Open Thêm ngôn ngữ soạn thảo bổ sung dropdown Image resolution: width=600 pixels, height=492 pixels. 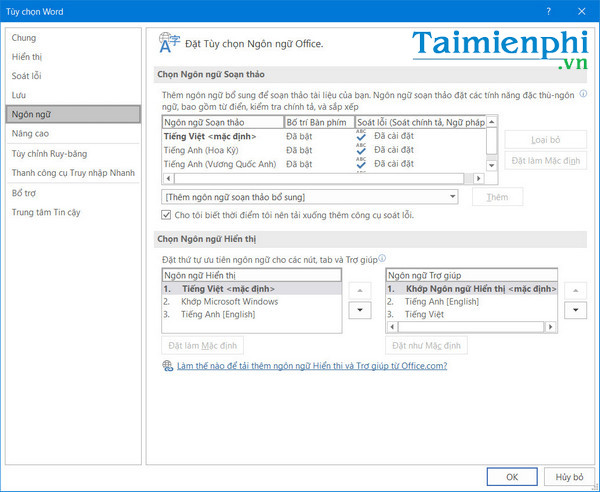pos(310,197)
